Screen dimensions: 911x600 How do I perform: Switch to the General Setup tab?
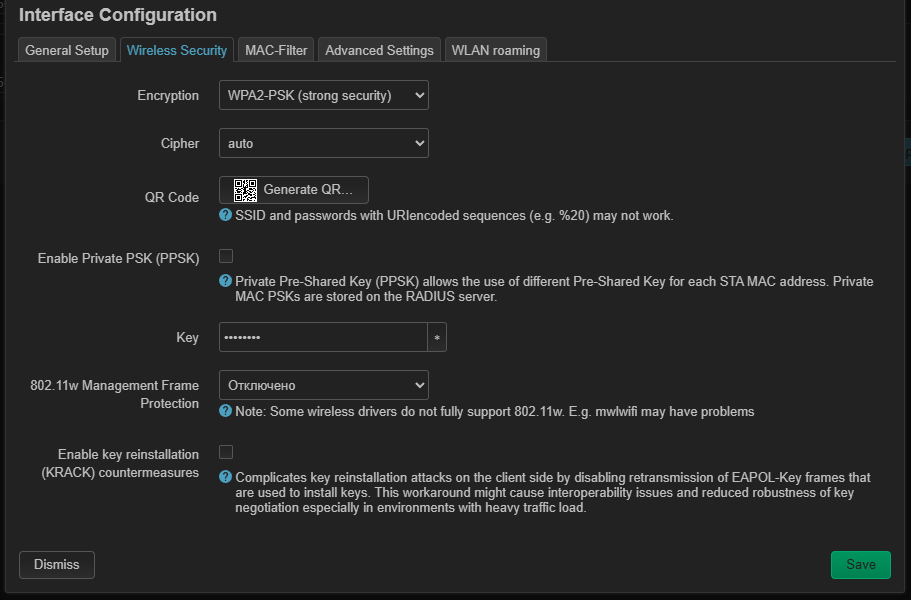[67, 50]
